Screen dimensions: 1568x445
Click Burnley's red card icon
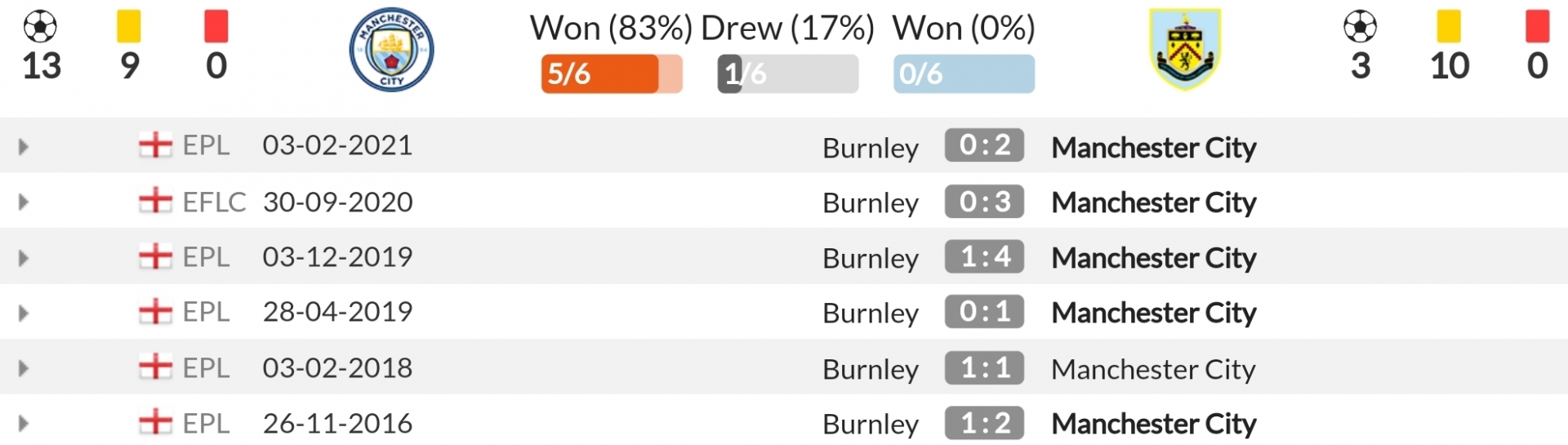pyautogui.click(x=1537, y=26)
